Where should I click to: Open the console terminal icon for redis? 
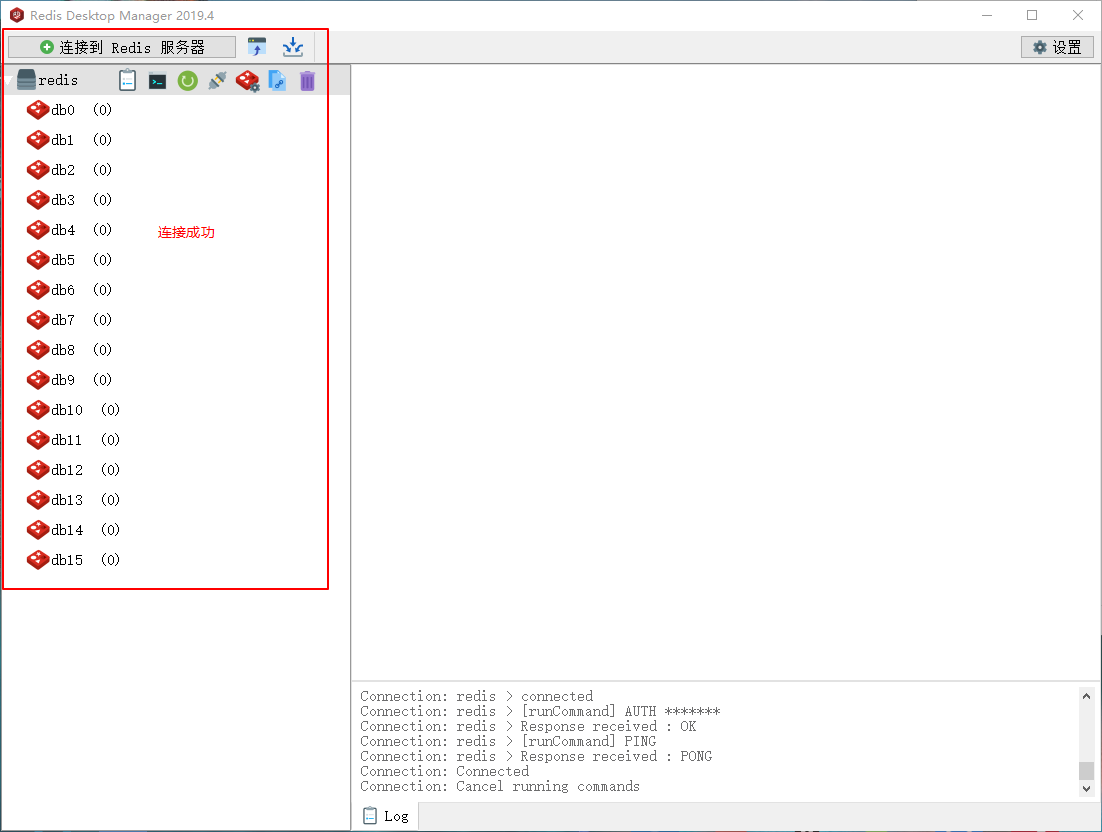click(157, 82)
